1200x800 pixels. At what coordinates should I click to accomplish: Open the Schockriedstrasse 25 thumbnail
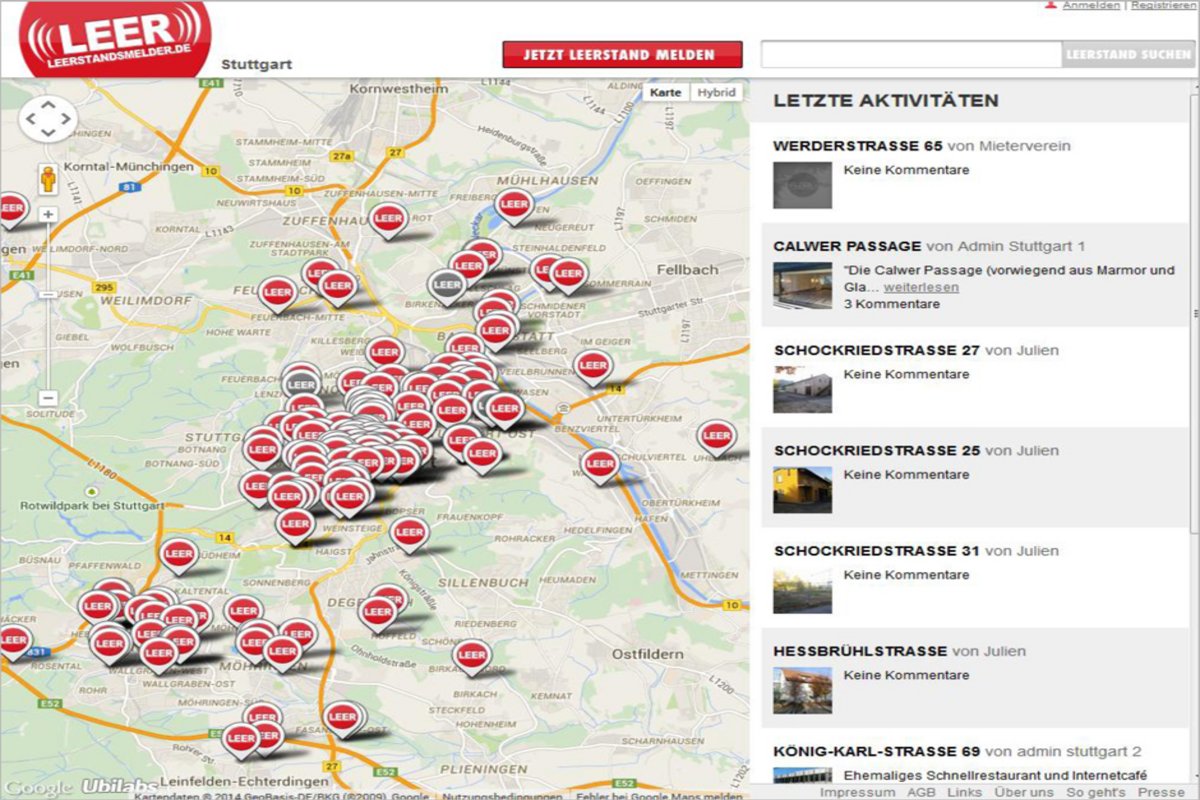[802, 489]
